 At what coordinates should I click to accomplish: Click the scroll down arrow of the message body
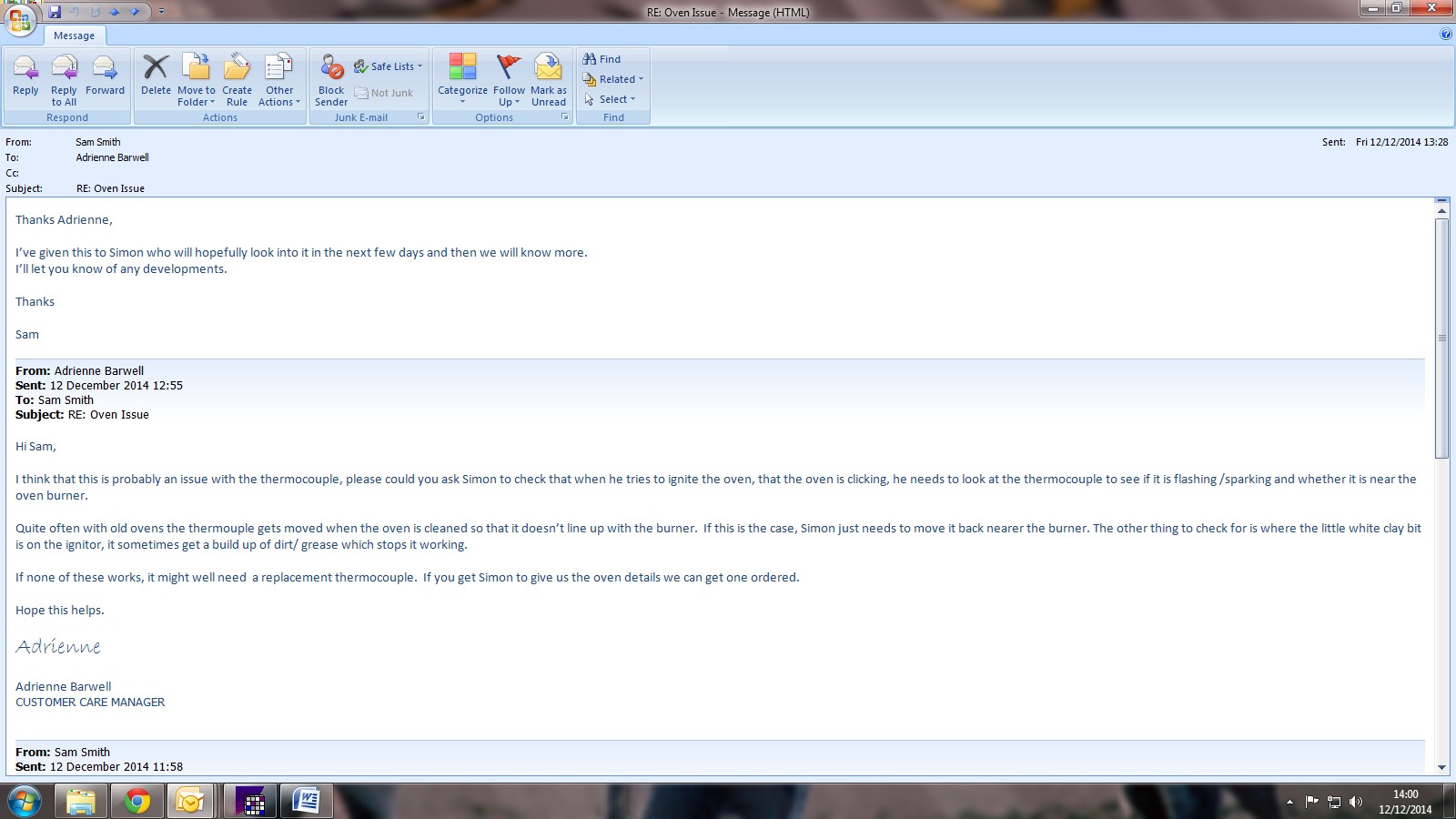(1441, 767)
